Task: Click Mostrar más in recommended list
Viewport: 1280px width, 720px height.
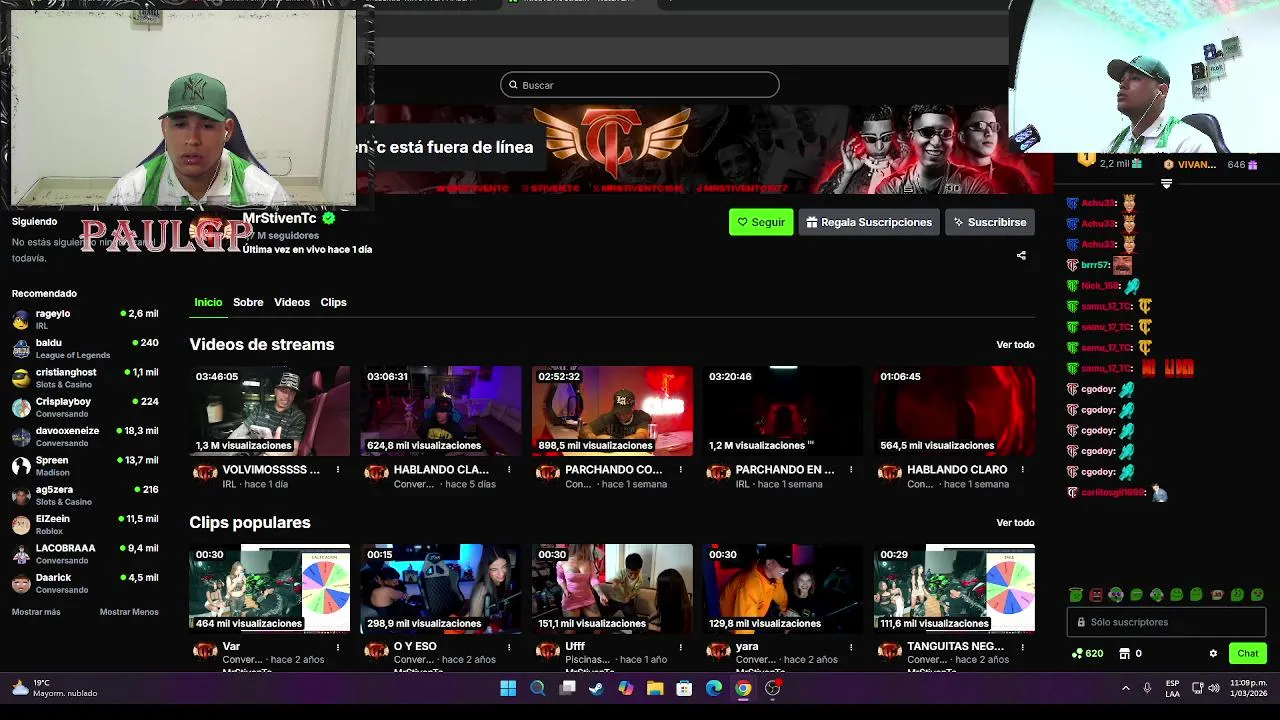Action: (36, 612)
